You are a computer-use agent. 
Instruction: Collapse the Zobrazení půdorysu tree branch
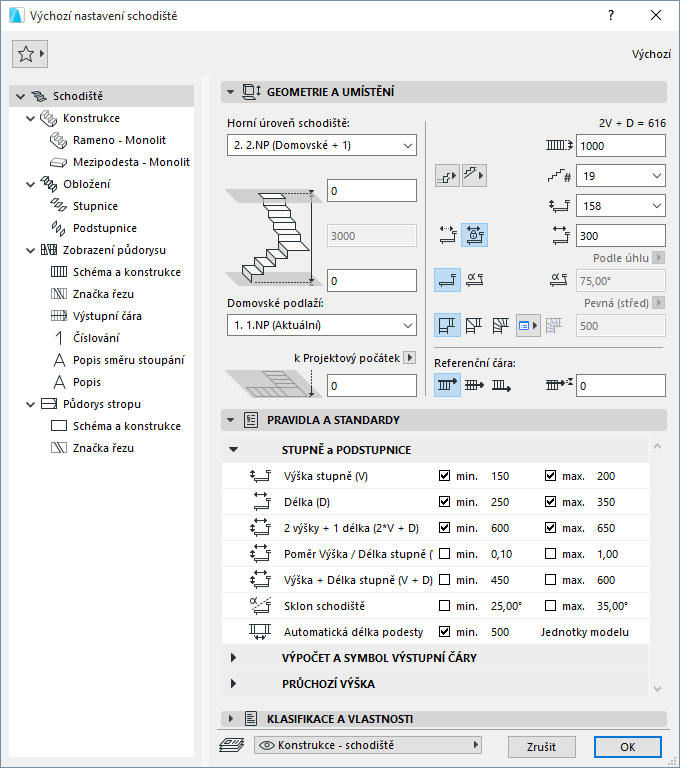pyautogui.click(x=30, y=250)
